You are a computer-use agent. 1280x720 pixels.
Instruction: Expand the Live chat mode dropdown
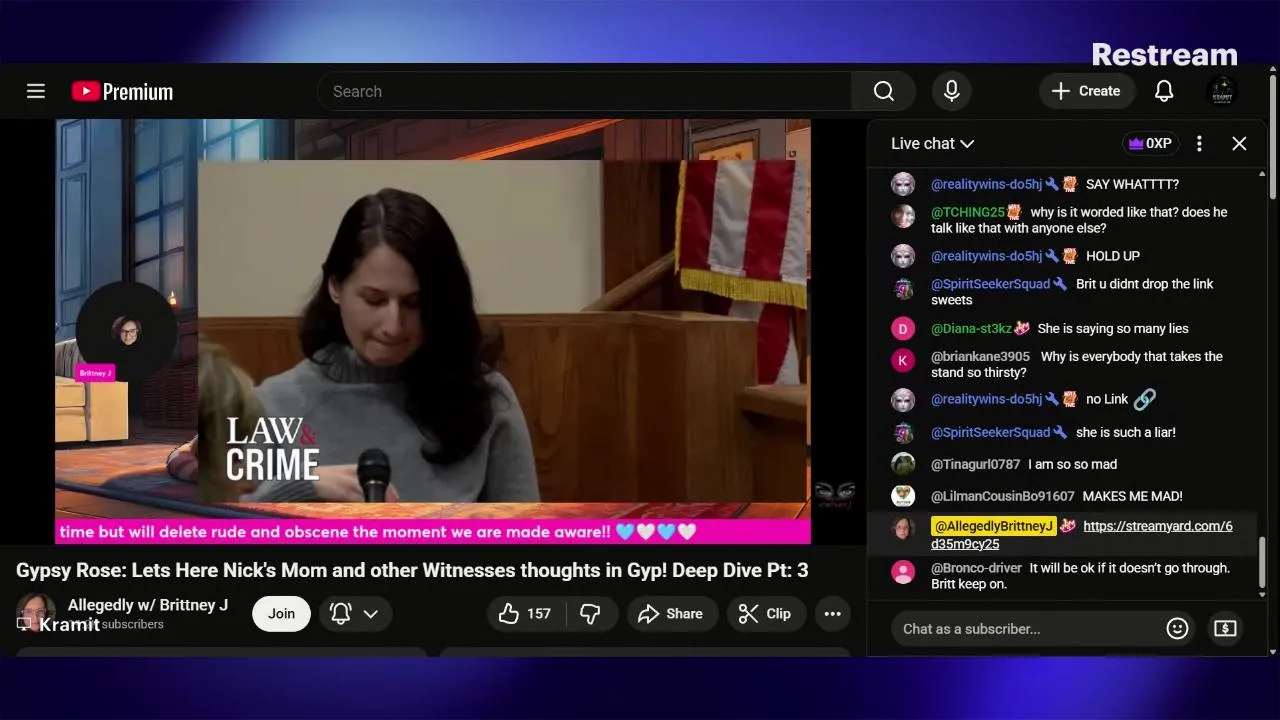click(932, 143)
